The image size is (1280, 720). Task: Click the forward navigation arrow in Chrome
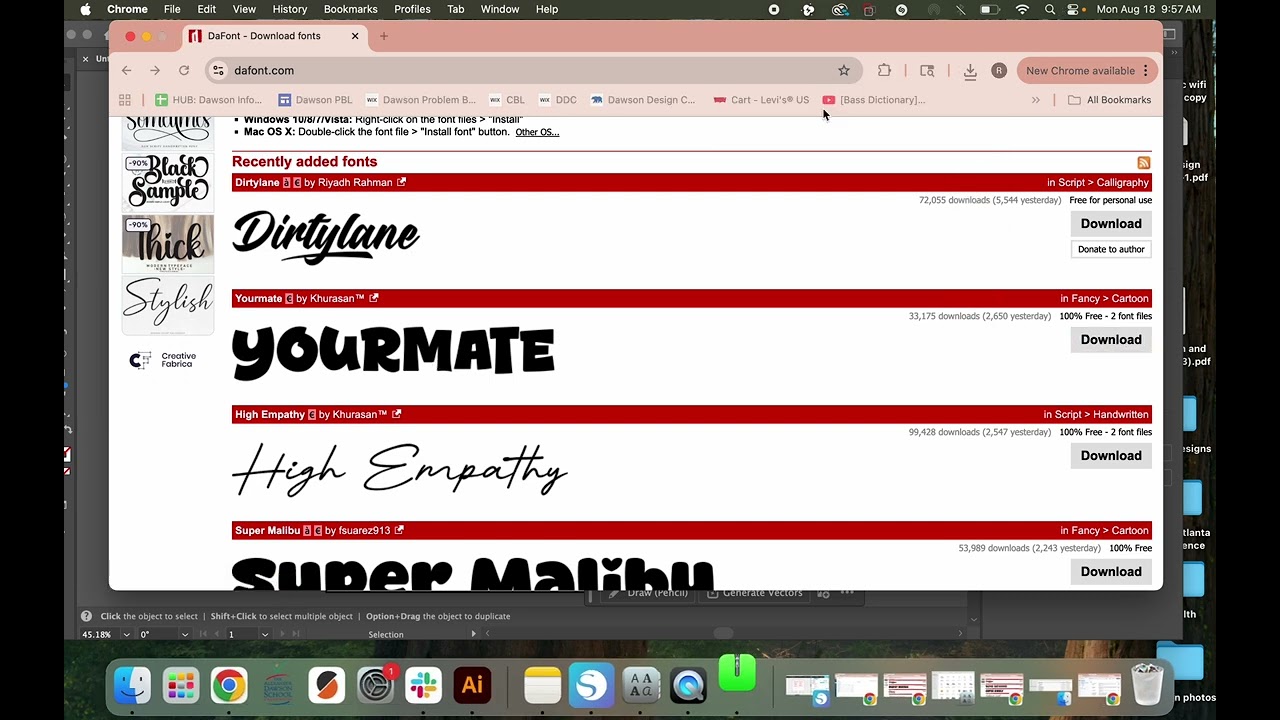pyautogui.click(x=155, y=70)
